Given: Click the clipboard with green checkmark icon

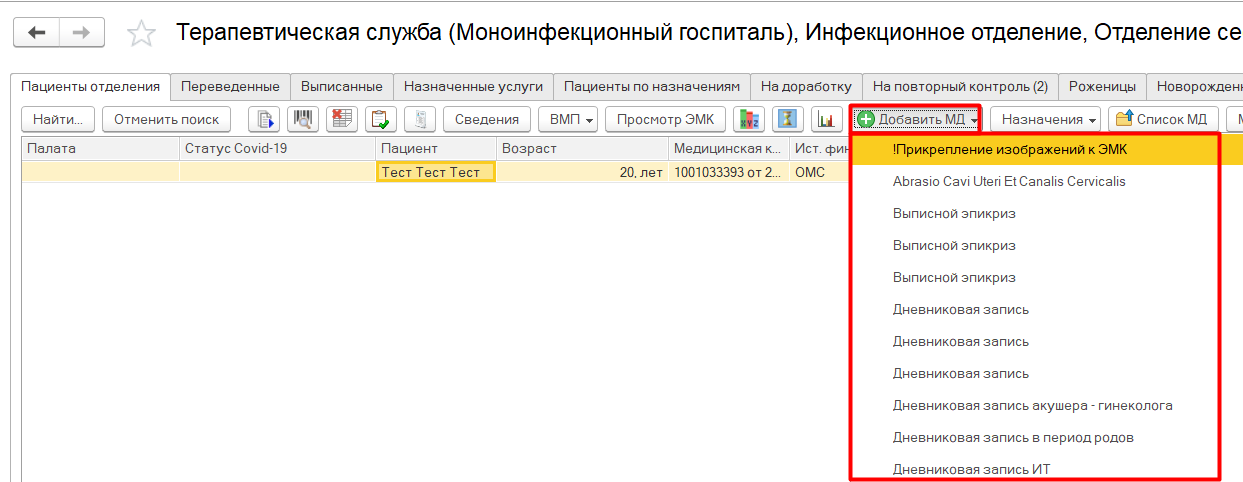Looking at the screenshot, I should point(380,120).
